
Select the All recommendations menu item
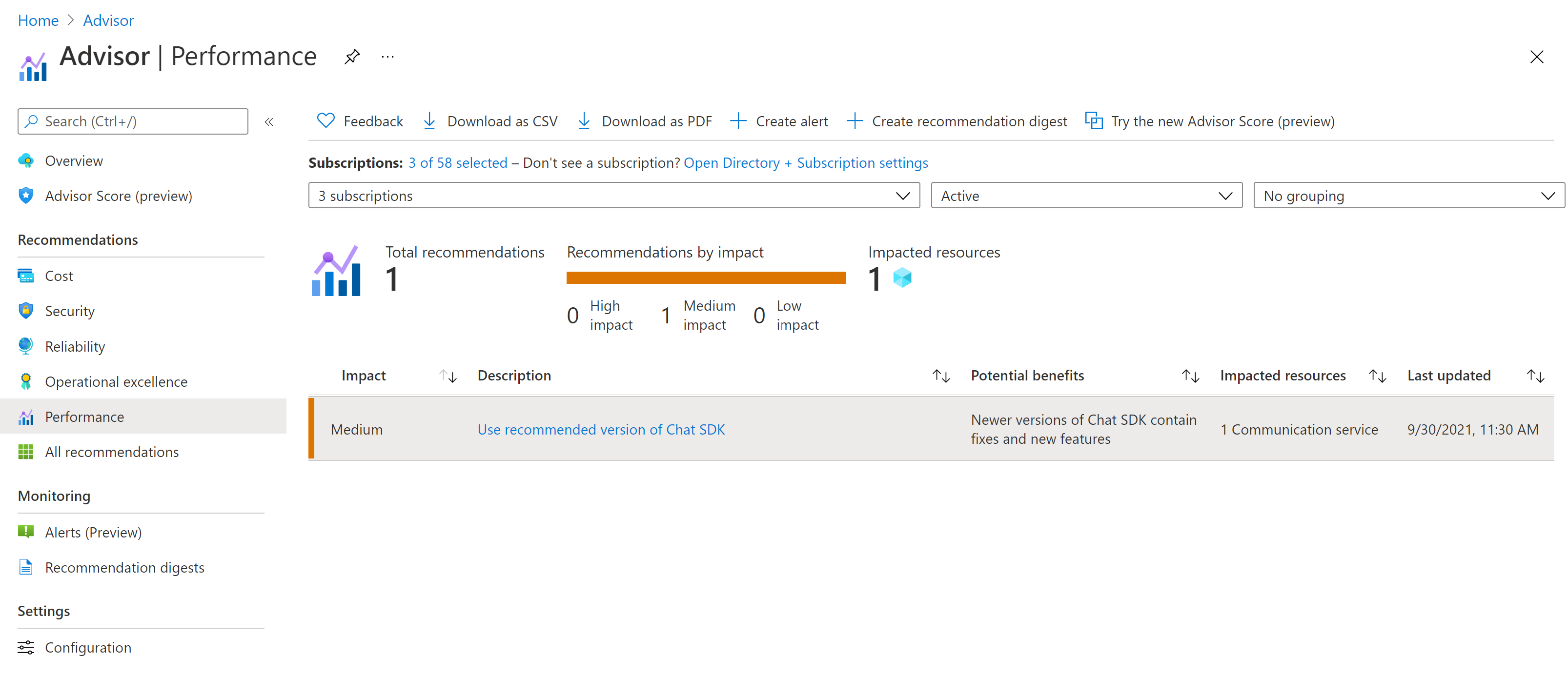(112, 451)
